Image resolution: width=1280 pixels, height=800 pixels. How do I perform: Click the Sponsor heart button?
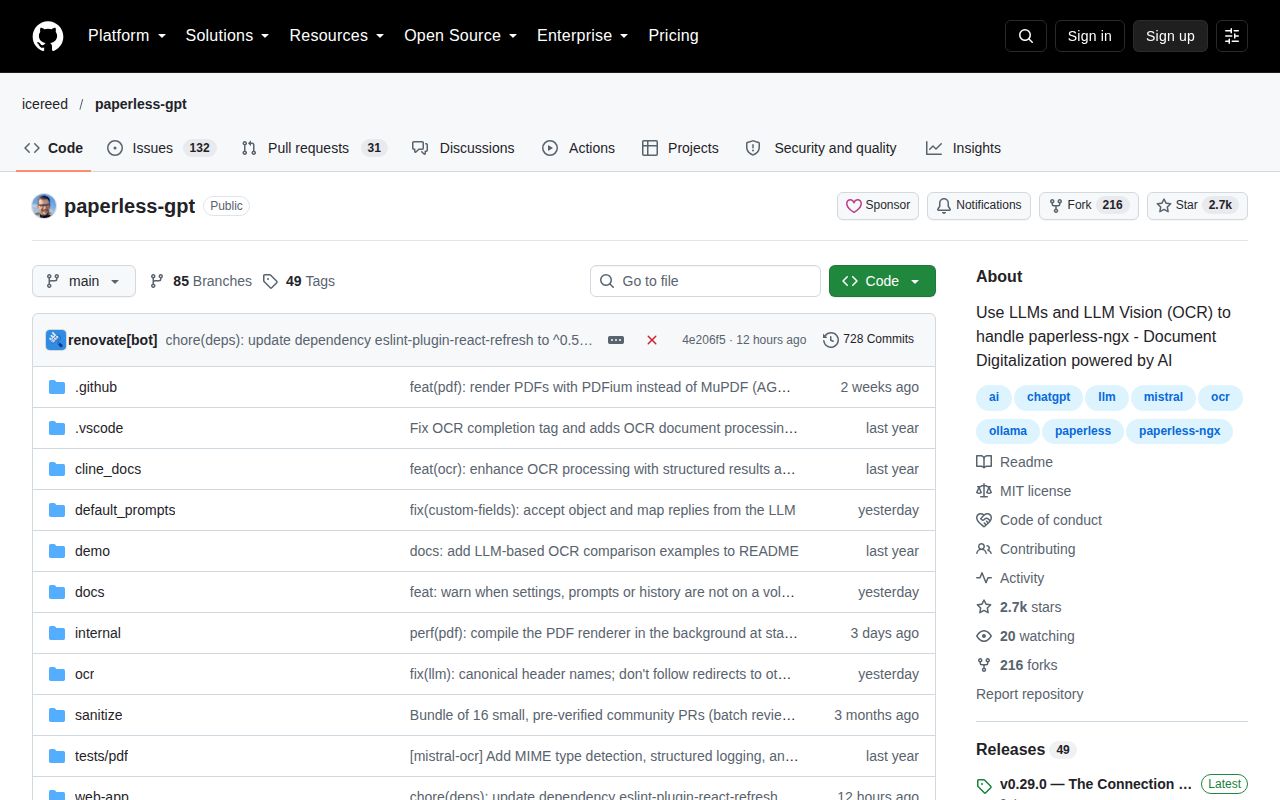tap(878, 206)
